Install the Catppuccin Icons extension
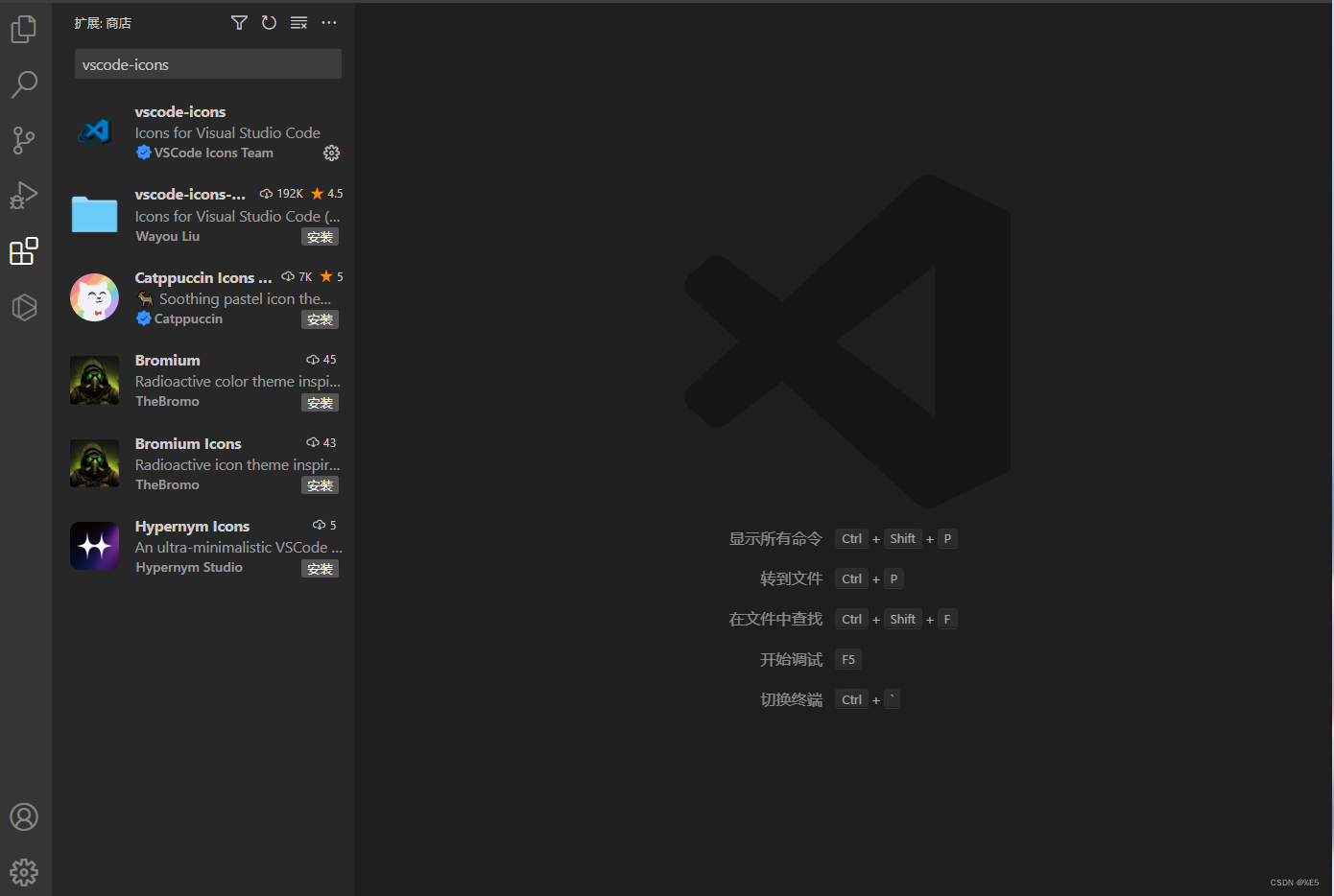This screenshot has width=1334, height=896. point(321,319)
